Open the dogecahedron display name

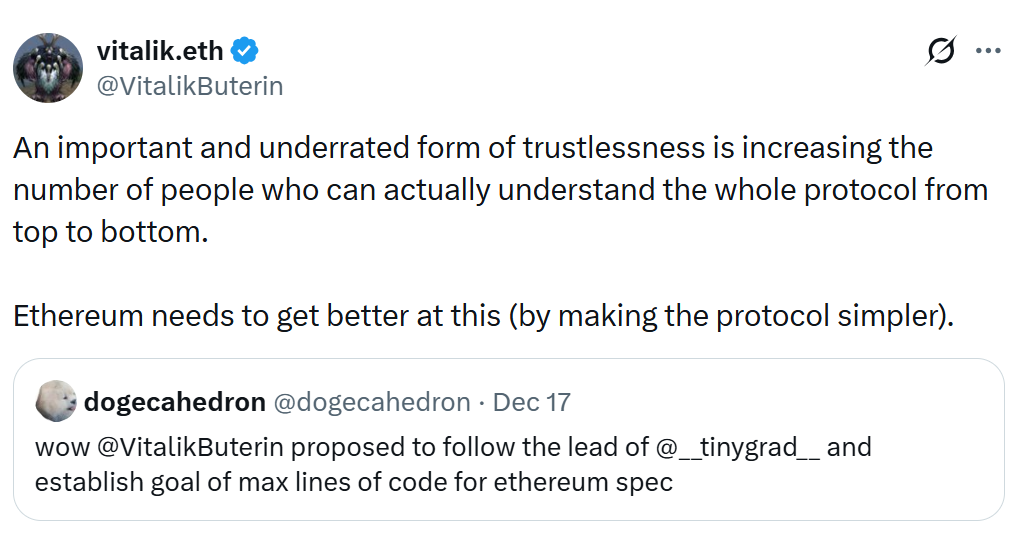click(175, 402)
